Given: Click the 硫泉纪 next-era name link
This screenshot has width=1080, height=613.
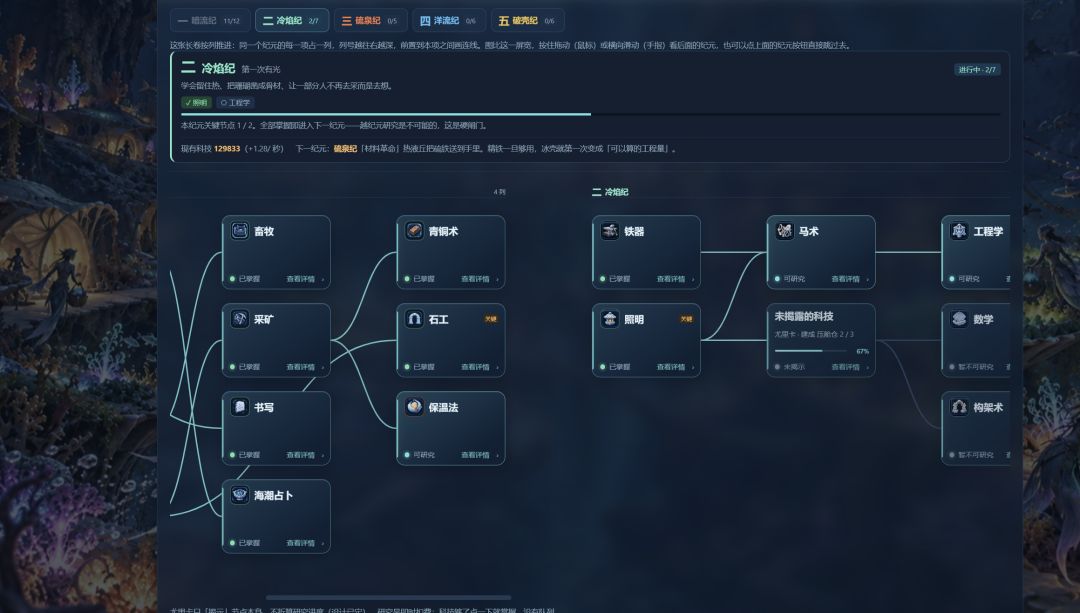Looking at the screenshot, I should 345,149.
